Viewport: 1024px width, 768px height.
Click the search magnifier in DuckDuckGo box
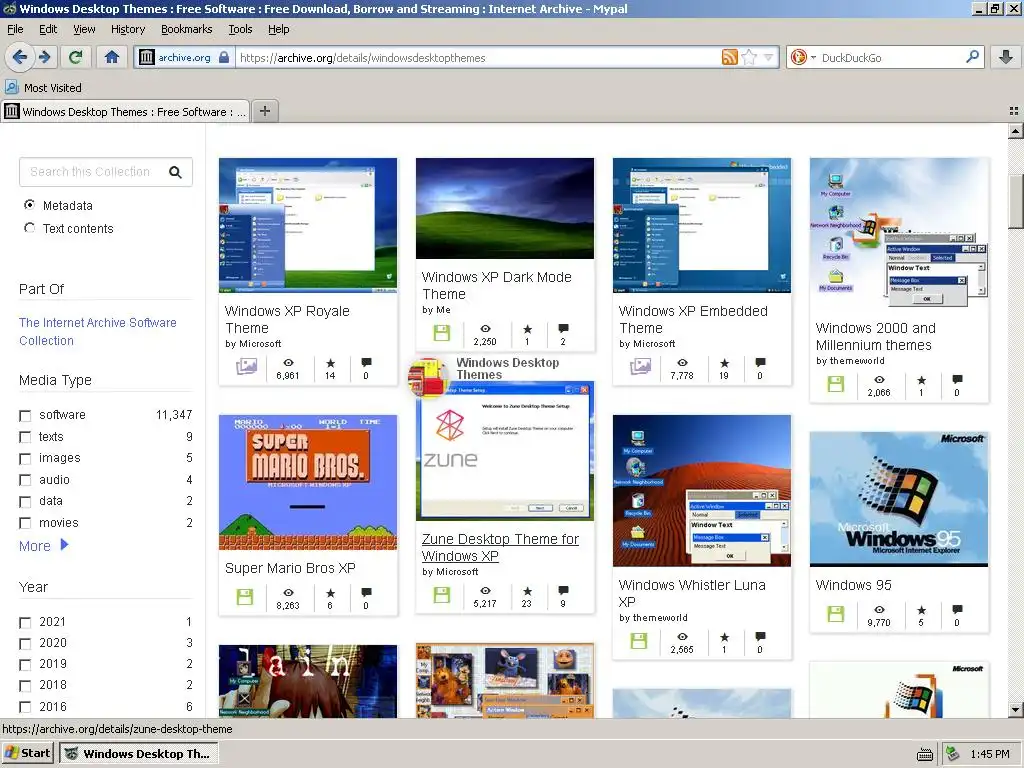coord(972,57)
